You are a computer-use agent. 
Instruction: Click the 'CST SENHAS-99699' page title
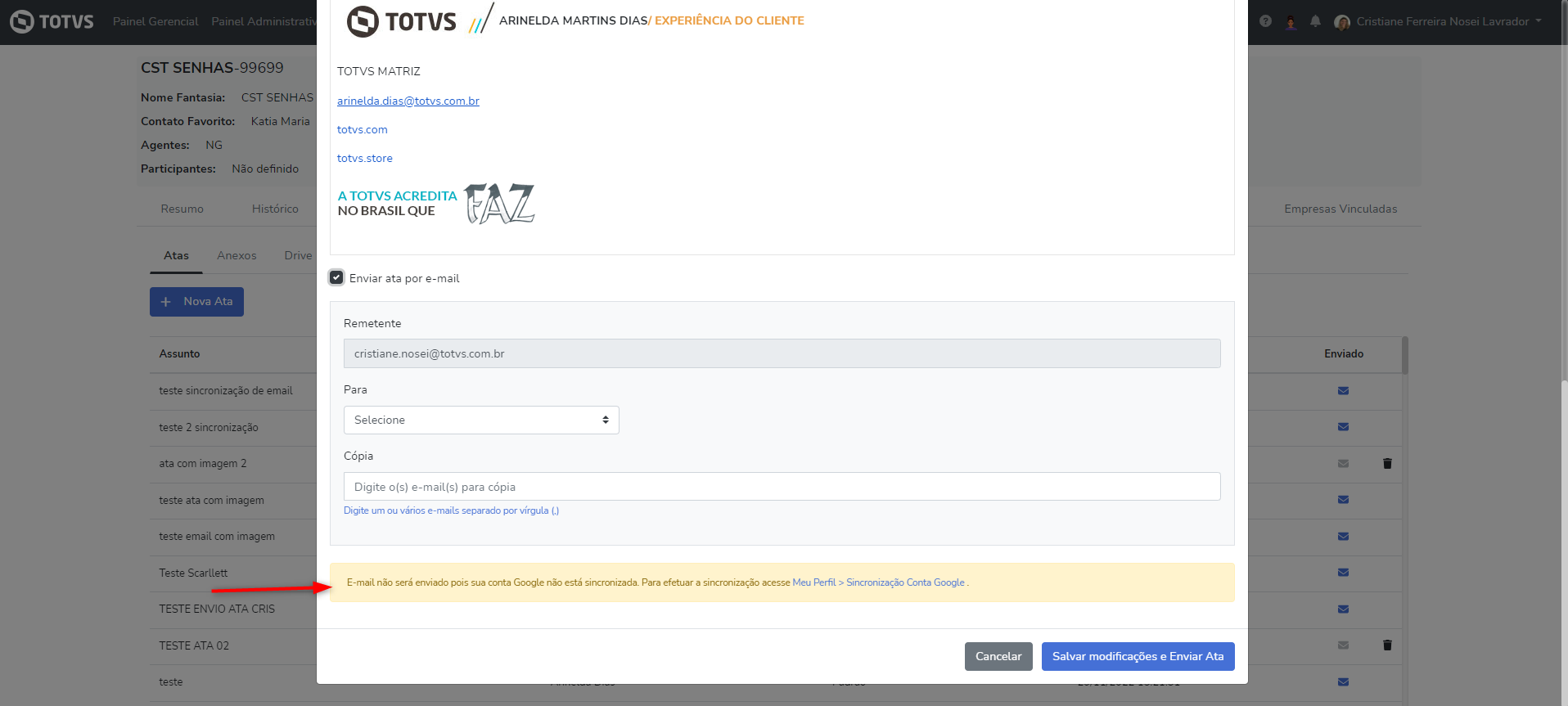(212, 68)
